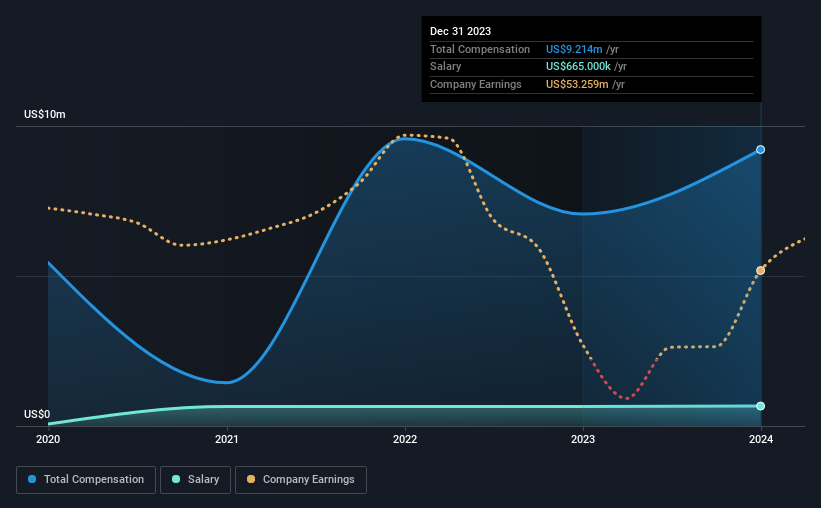The height and width of the screenshot is (508, 821).
Task: Click the US$53.259m company earnings value
Action: tap(577, 84)
